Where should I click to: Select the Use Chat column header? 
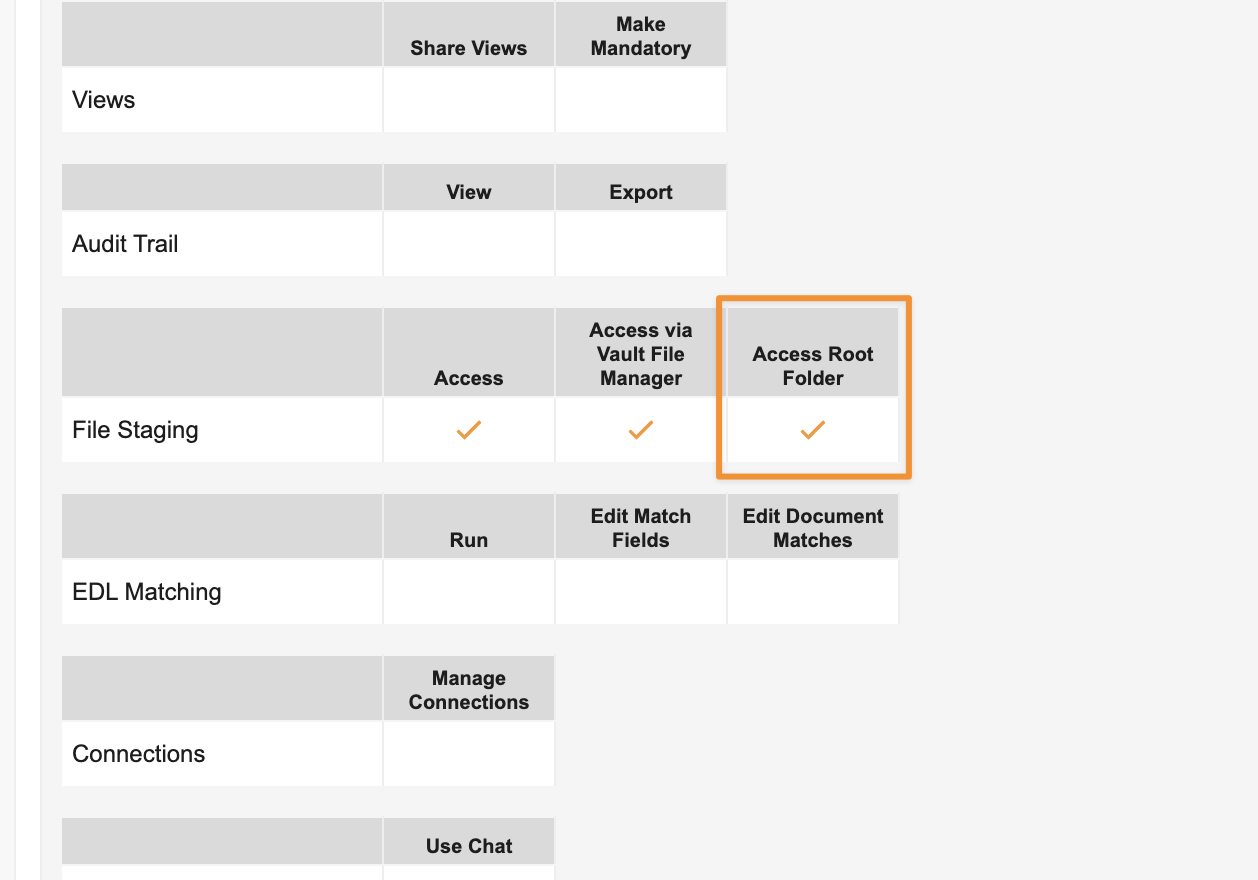pos(468,846)
